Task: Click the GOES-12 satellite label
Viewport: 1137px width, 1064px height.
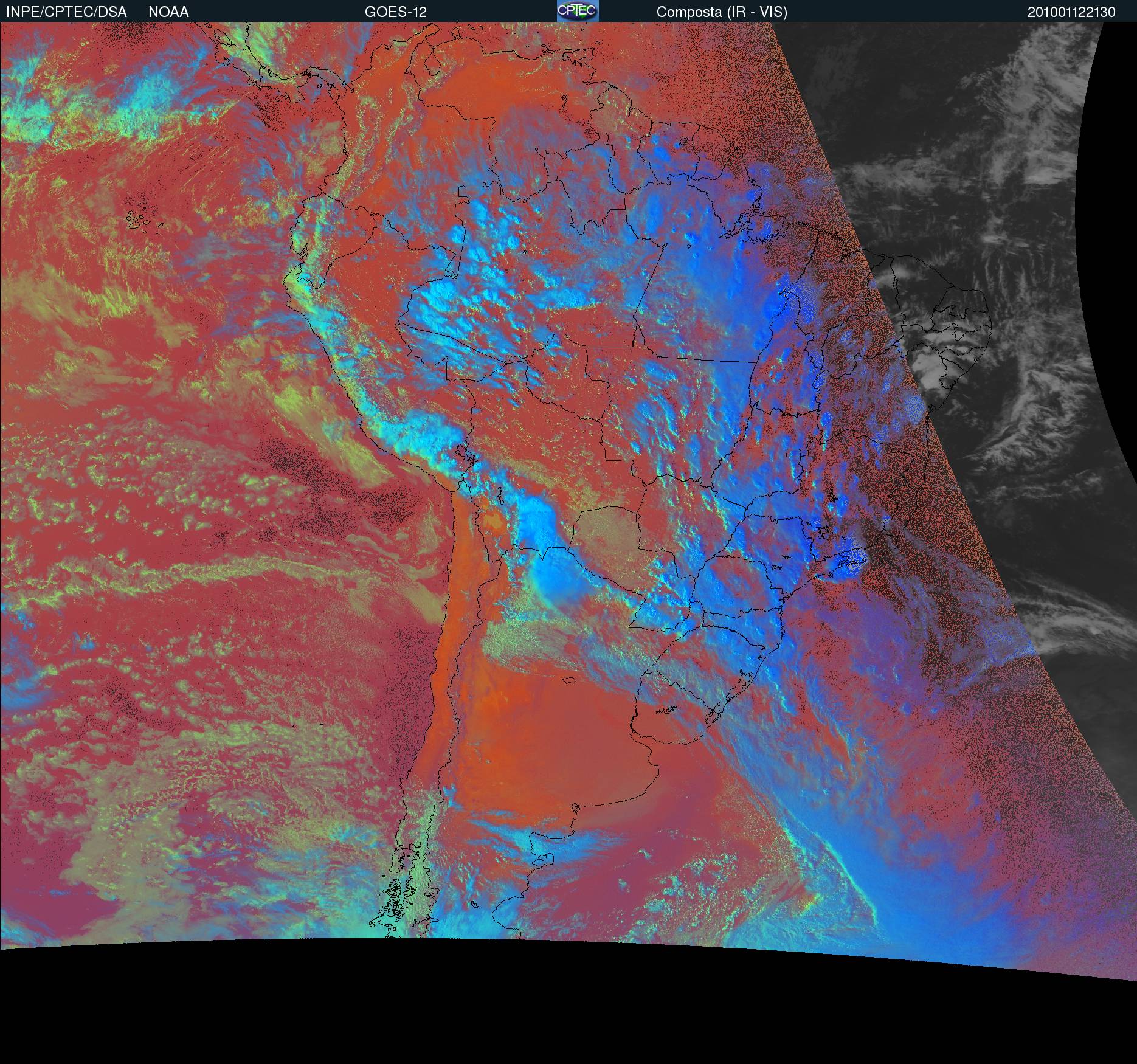Action: click(x=396, y=12)
